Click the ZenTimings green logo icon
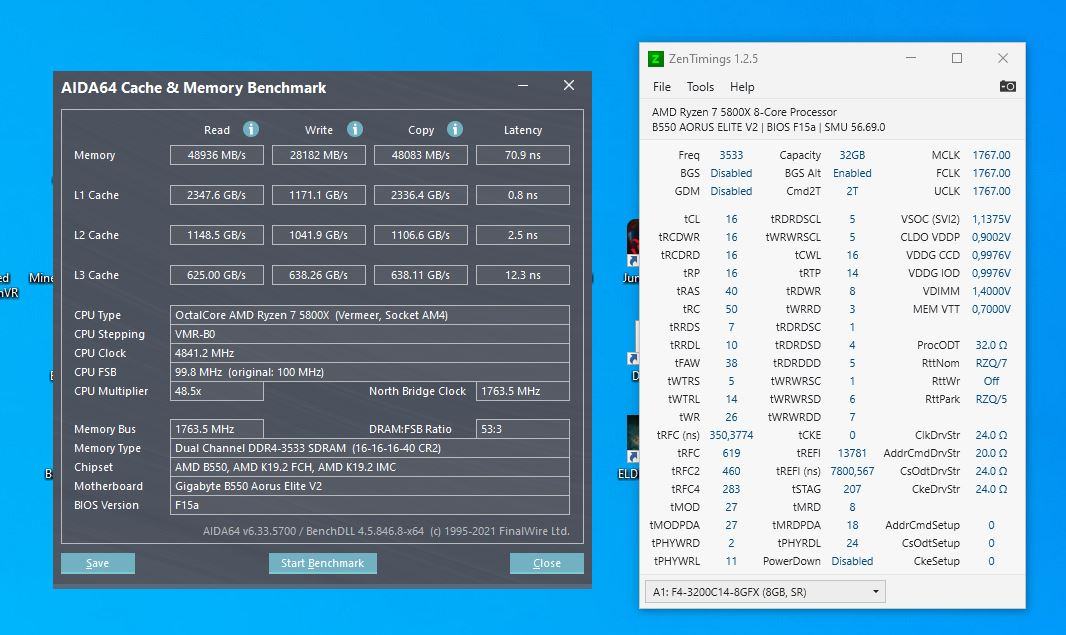The image size is (1066, 635). click(655, 58)
